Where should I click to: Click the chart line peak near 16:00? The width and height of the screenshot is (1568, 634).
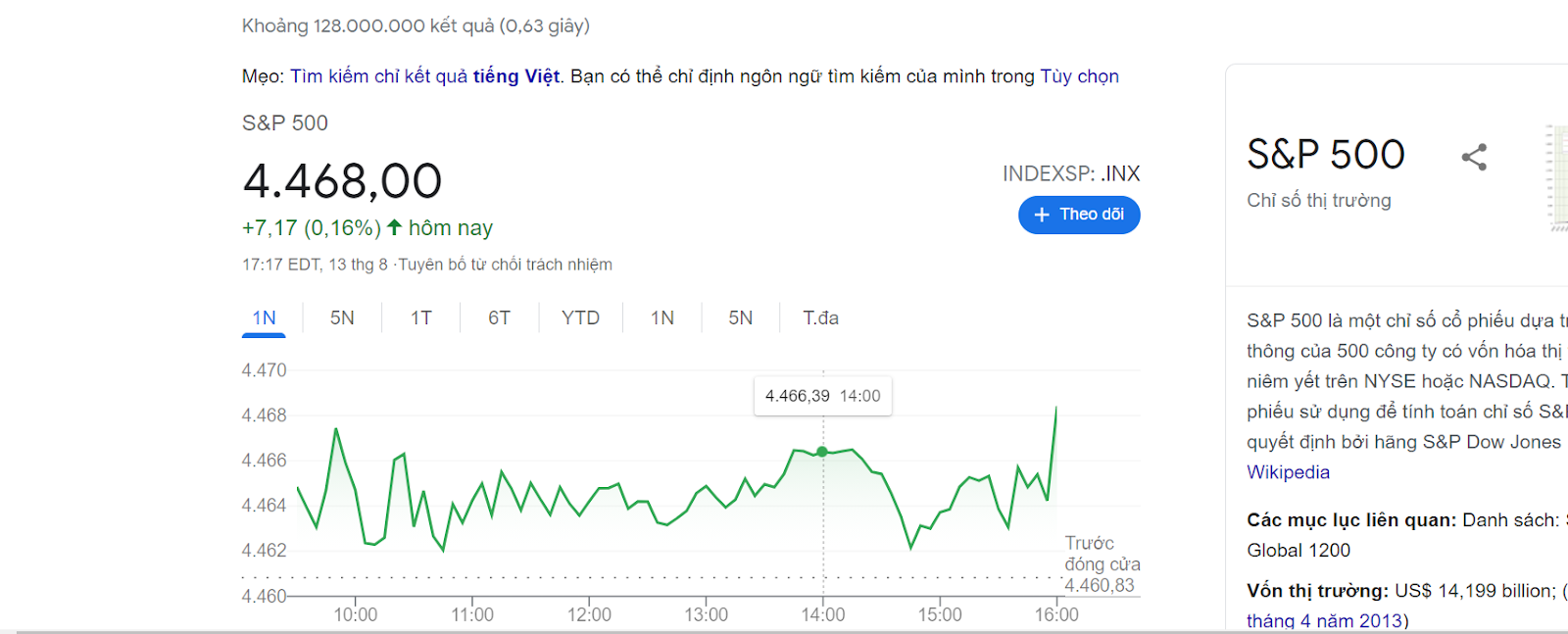(1055, 408)
